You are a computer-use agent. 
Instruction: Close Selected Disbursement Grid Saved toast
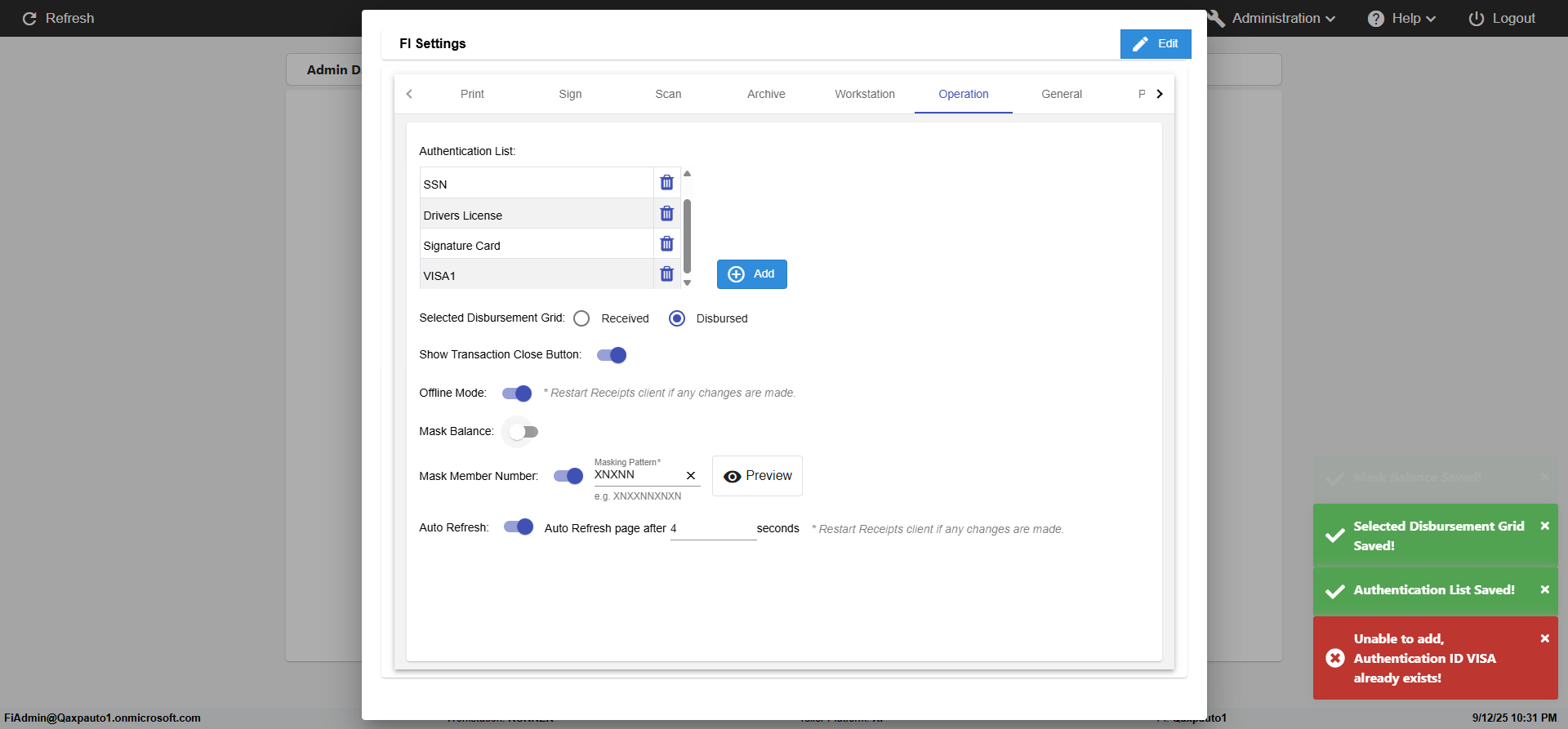pyautogui.click(x=1544, y=527)
